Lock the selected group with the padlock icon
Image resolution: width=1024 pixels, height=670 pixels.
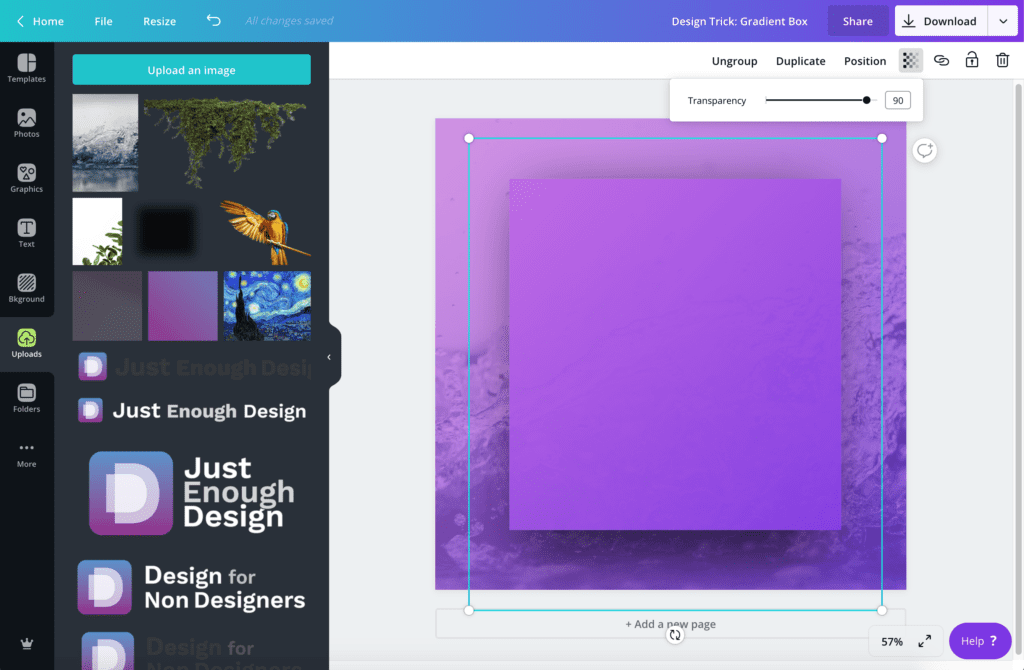971,60
